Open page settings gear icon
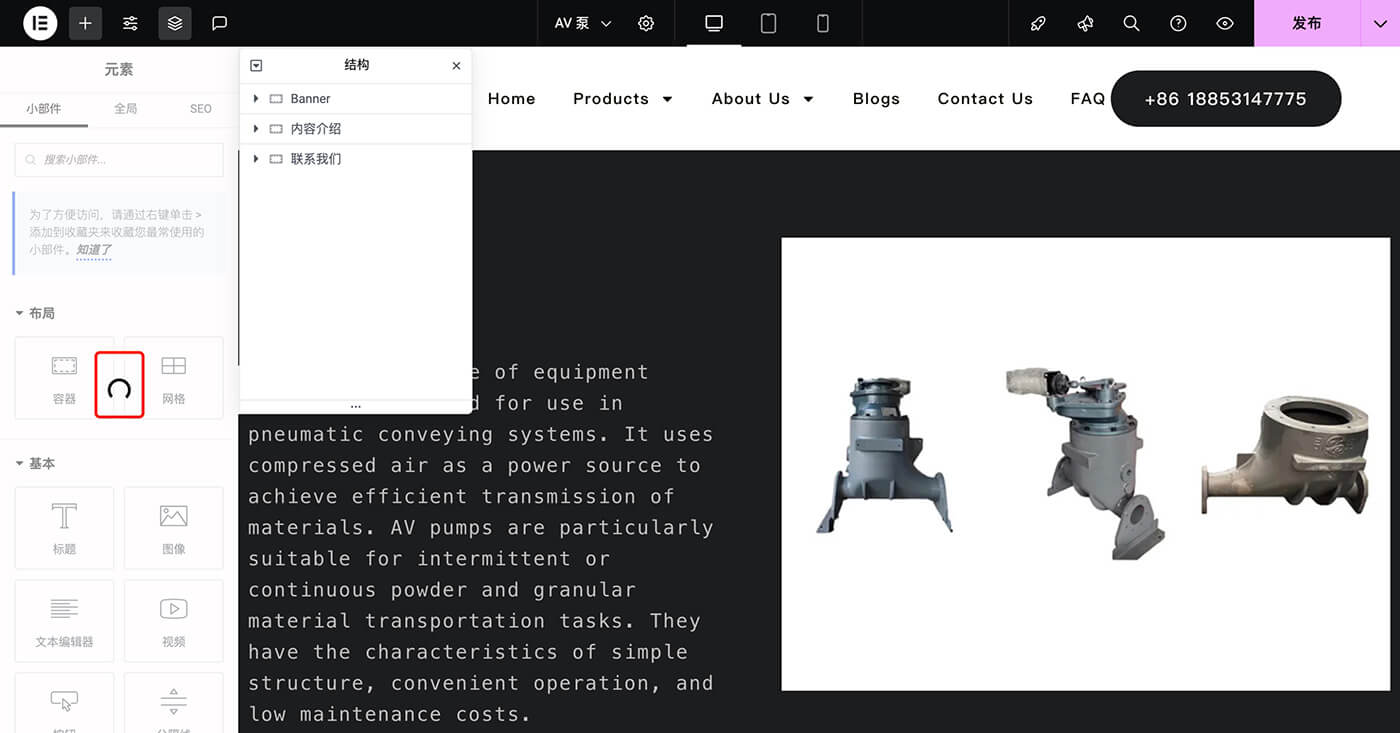This screenshot has width=1400, height=733. [x=646, y=23]
